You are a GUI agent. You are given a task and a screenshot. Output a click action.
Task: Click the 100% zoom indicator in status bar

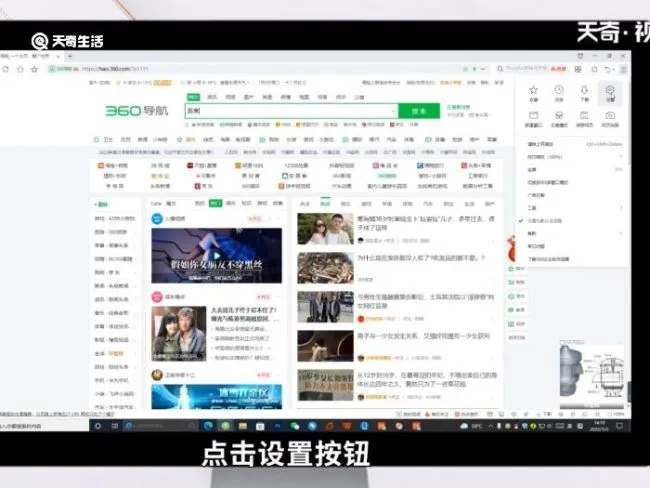(x=617, y=414)
